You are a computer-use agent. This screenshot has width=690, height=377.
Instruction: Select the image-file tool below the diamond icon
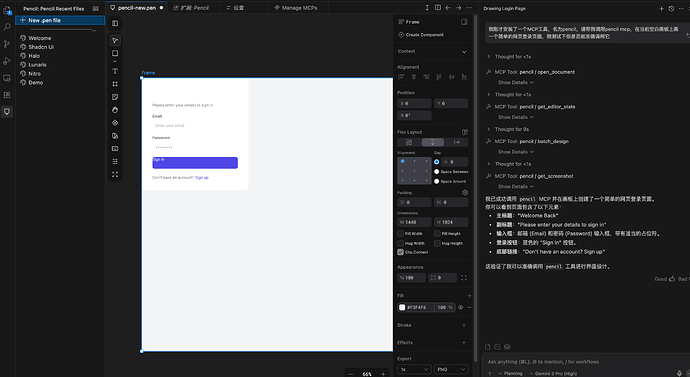click(x=115, y=136)
